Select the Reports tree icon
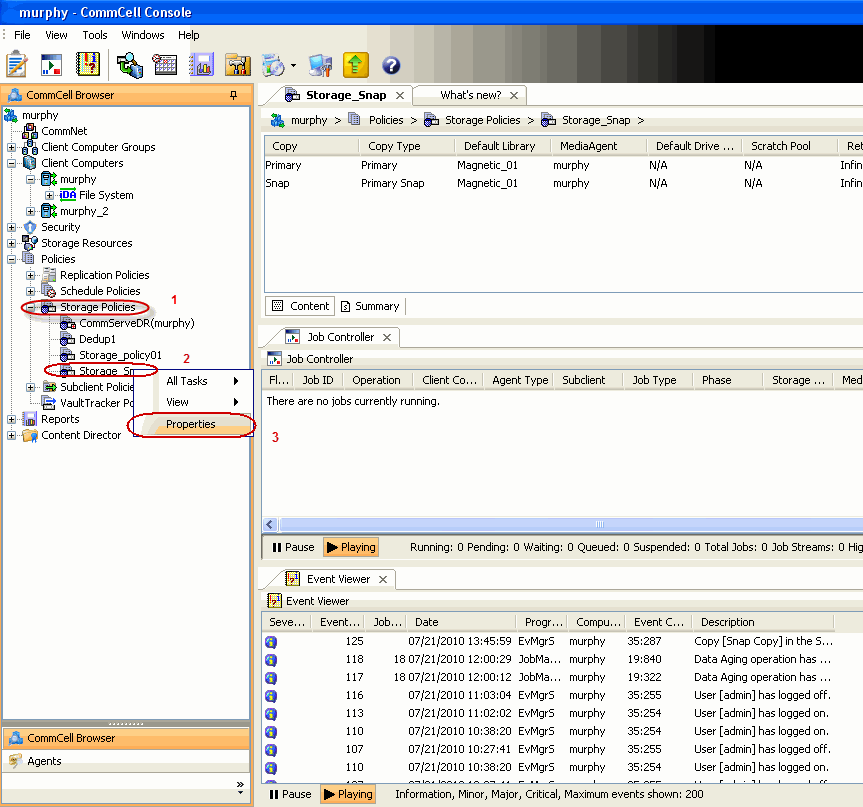This screenshot has width=863, height=807. [30, 419]
